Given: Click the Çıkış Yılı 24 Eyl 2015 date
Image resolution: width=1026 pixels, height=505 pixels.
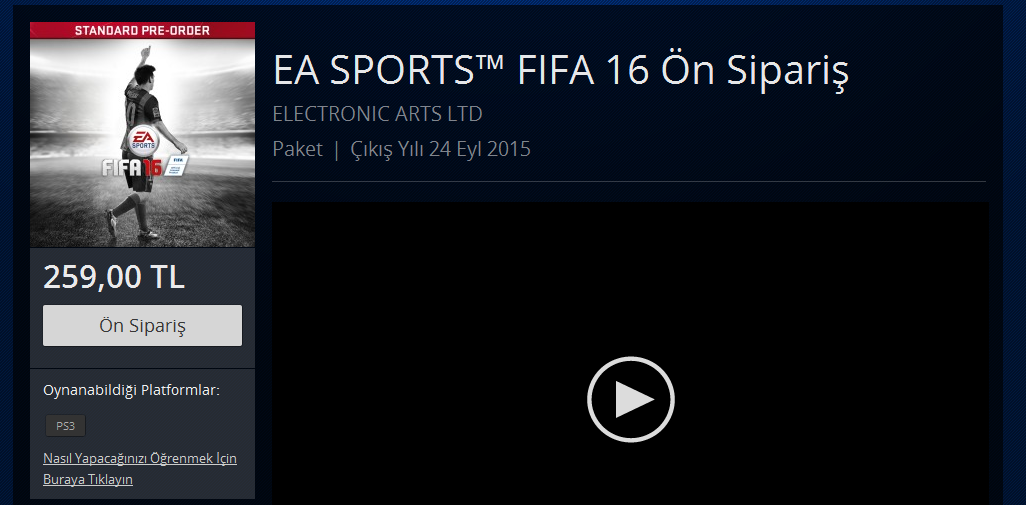Looking at the screenshot, I should (x=440, y=149).
